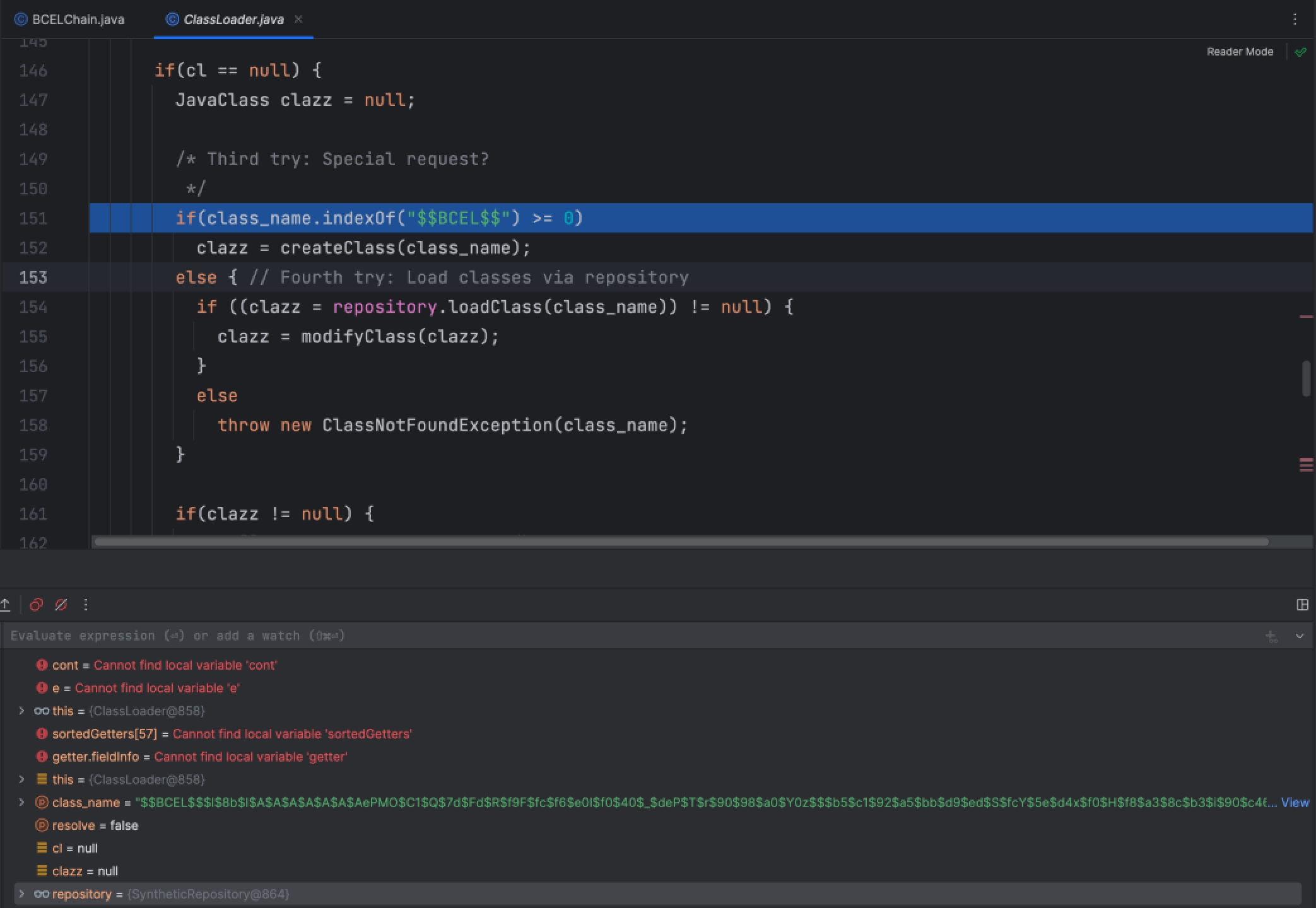This screenshot has height=908, width=1316.
Task: Close the ClassLoader.java tab
Action: coord(298,20)
